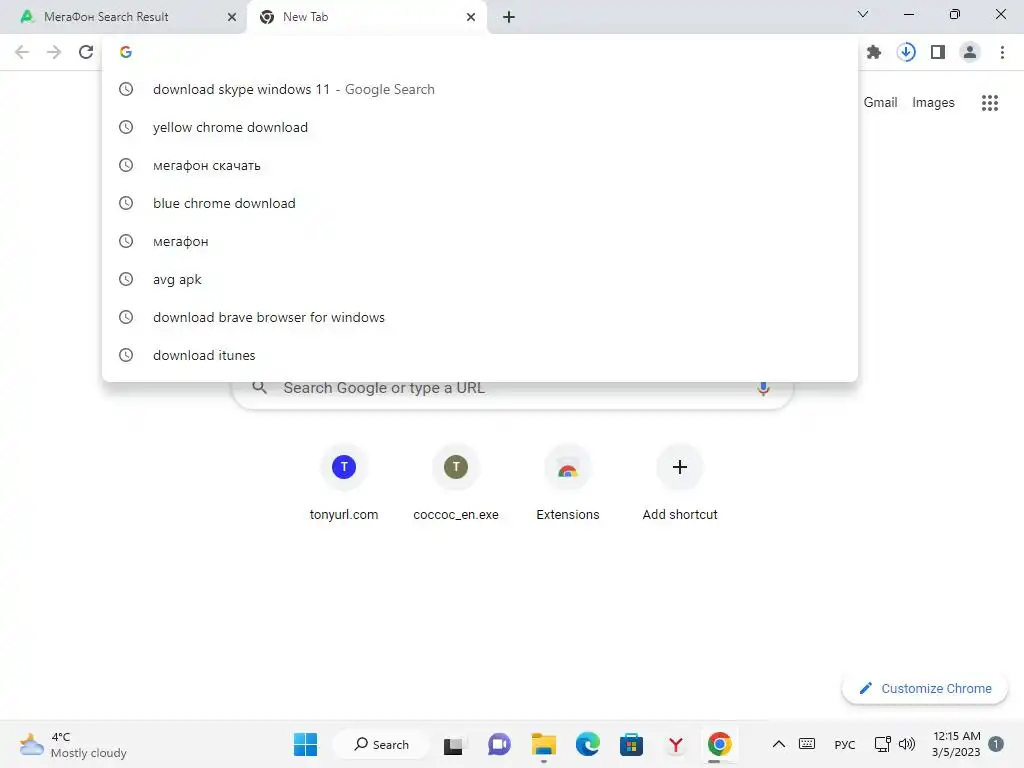This screenshot has width=1024, height=768.
Task: Open the Extensions shortcut tile
Action: (x=568, y=483)
